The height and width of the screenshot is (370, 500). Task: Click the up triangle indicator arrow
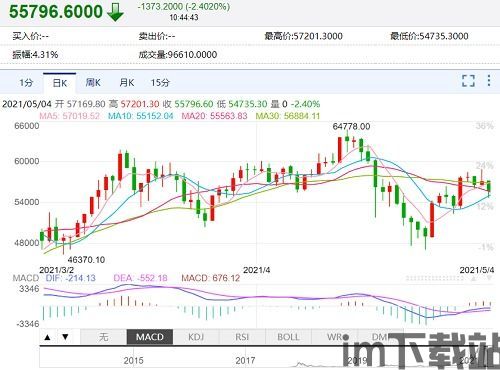coord(48,337)
